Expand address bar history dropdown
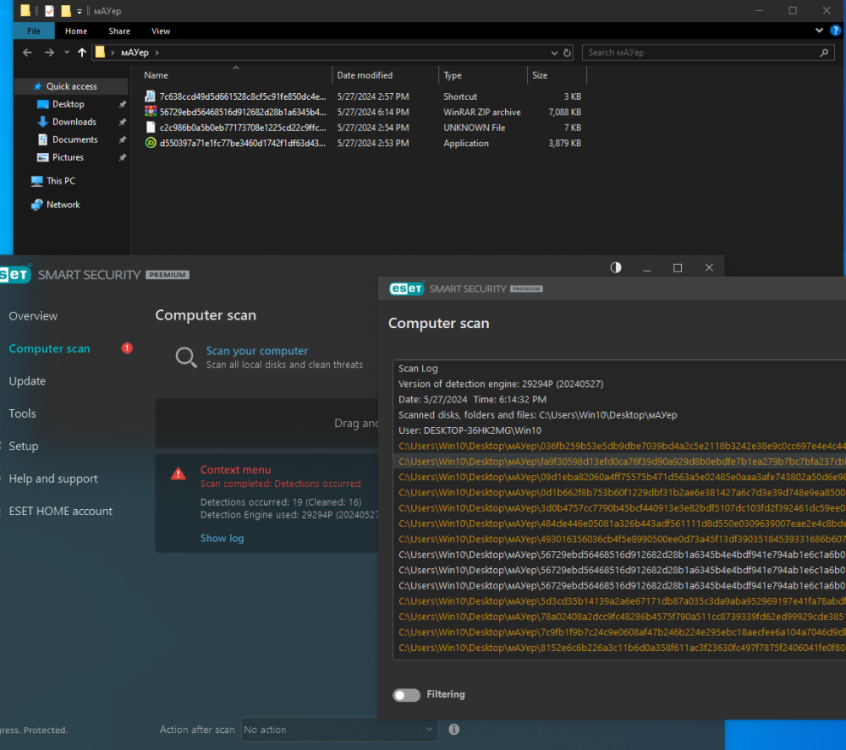Viewport: 846px width, 750px height. pyautogui.click(x=554, y=53)
